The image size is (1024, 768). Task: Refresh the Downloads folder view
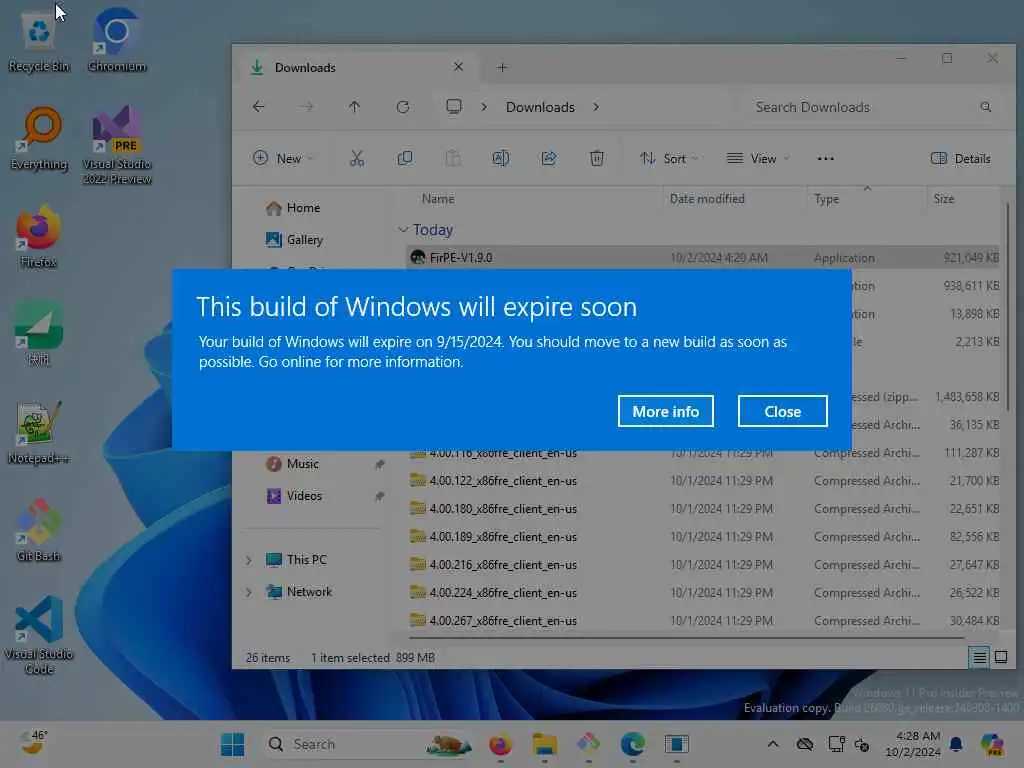[403, 106]
